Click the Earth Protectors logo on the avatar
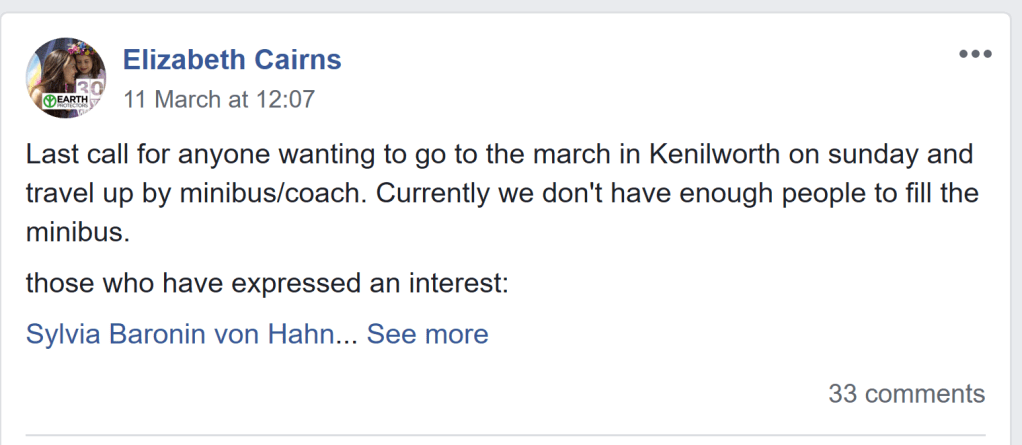The height and width of the screenshot is (445, 1022). pos(57,102)
